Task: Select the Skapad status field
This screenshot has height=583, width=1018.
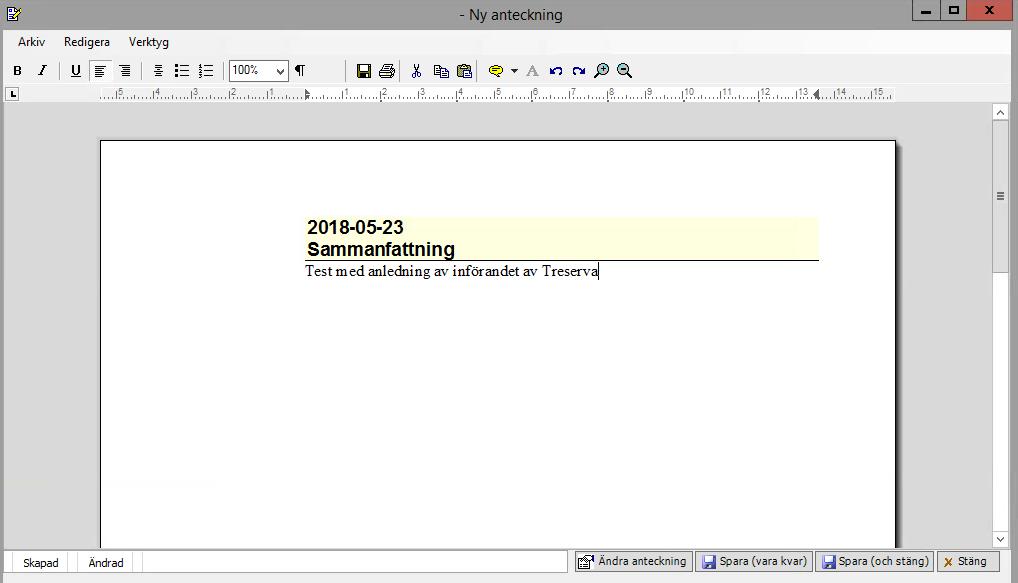Action: click(40, 563)
